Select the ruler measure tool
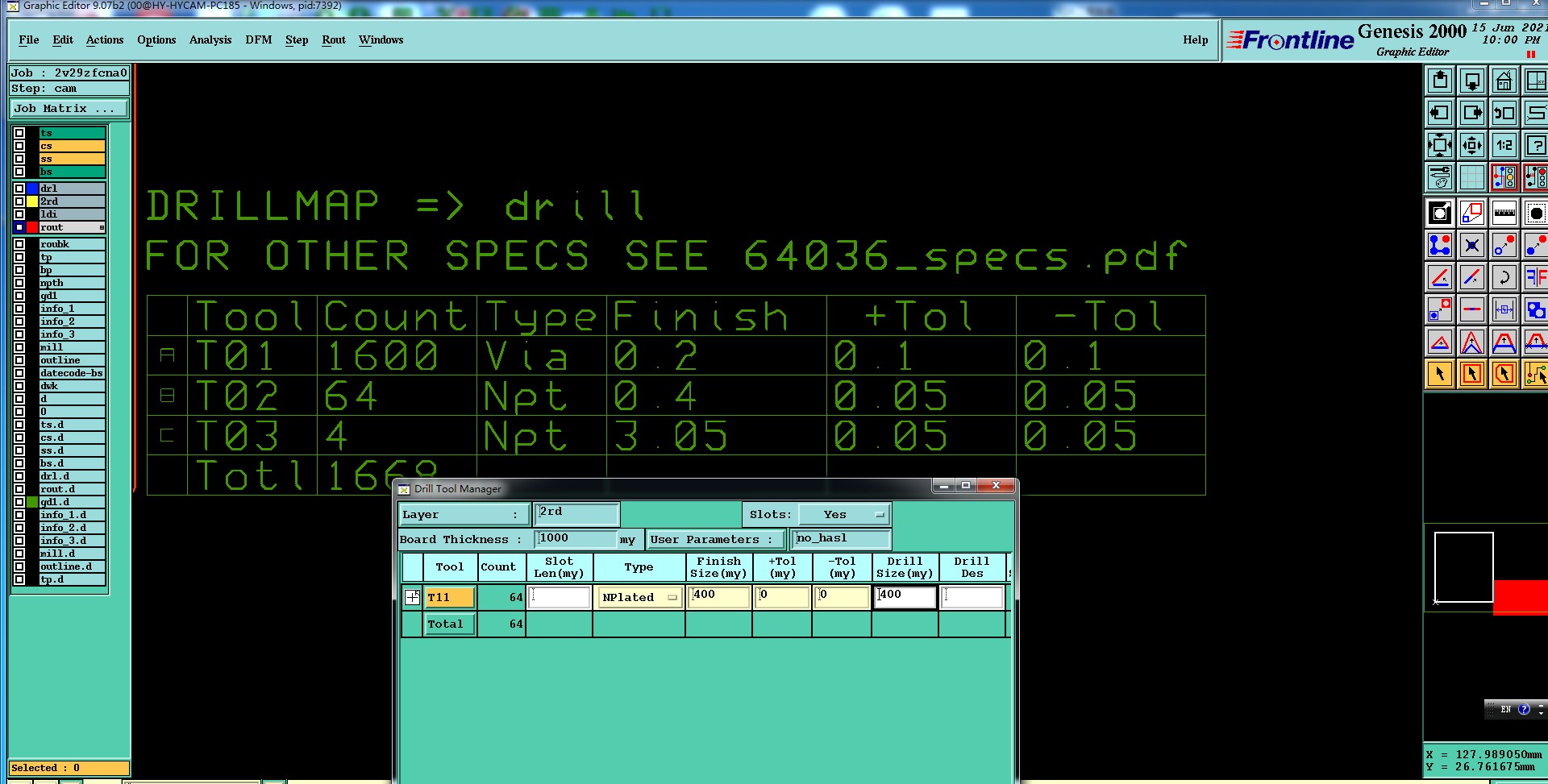The height and width of the screenshot is (784, 1548). click(x=1504, y=214)
